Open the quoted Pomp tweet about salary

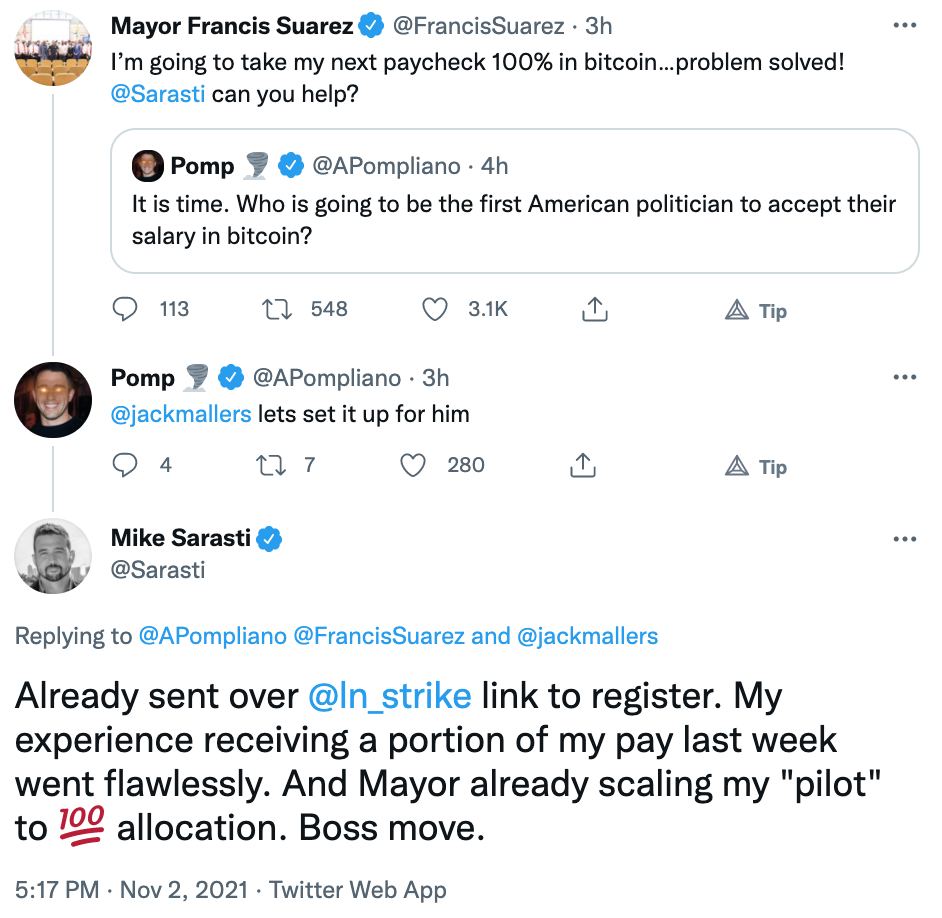(515, 201)
